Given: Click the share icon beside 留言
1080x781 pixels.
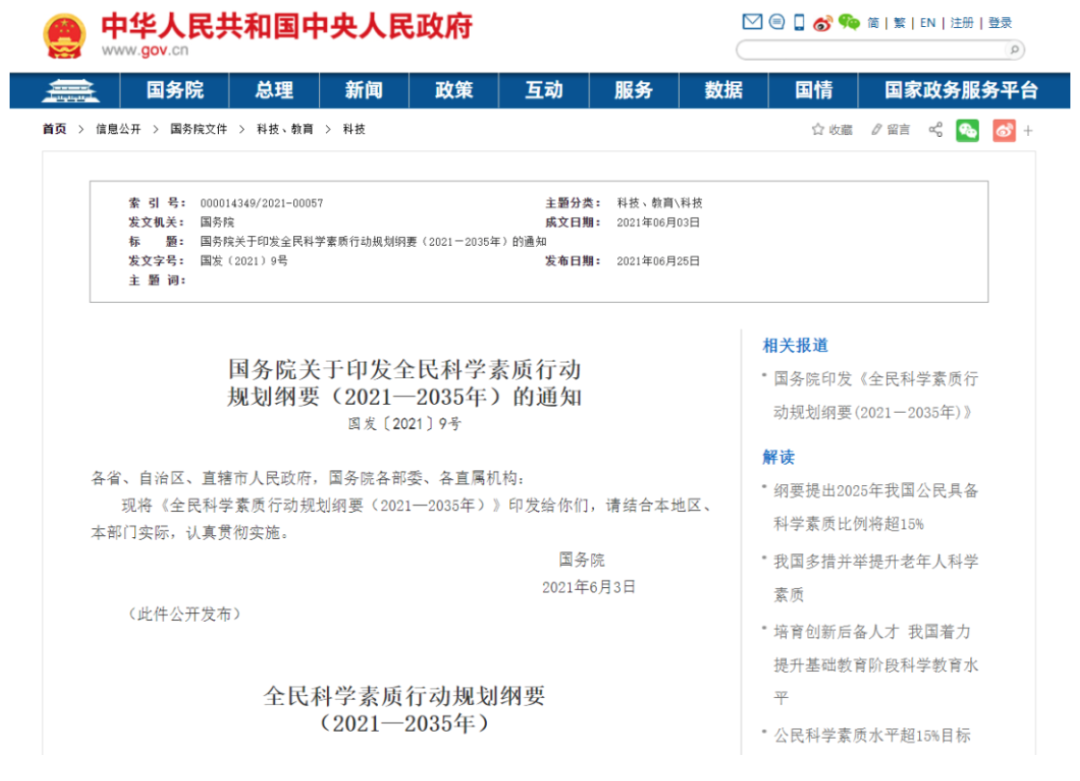Looking at the screenshot, I should (x=936, y=129).
